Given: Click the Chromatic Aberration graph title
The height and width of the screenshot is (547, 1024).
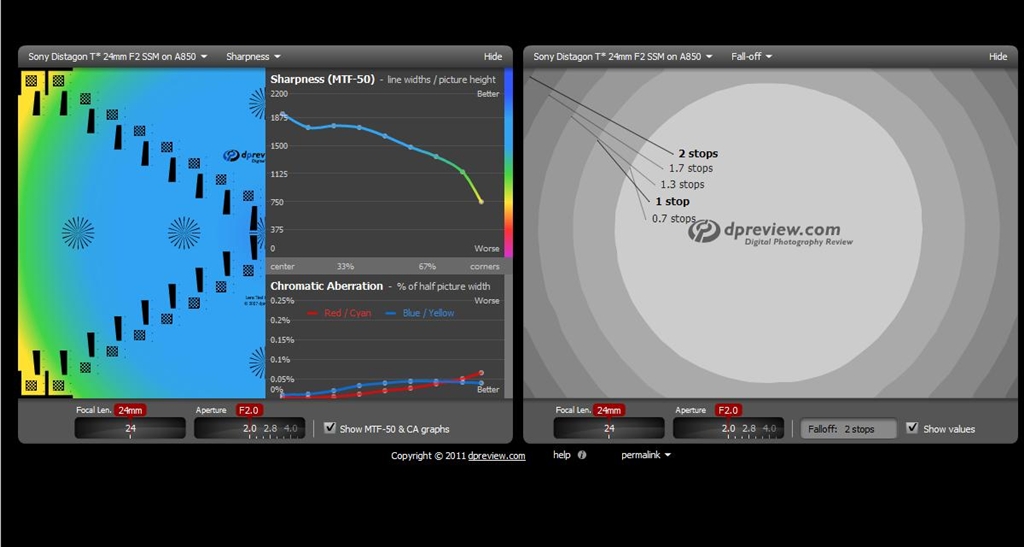Looking at the screenshot, I should click(x=327, y=286).
